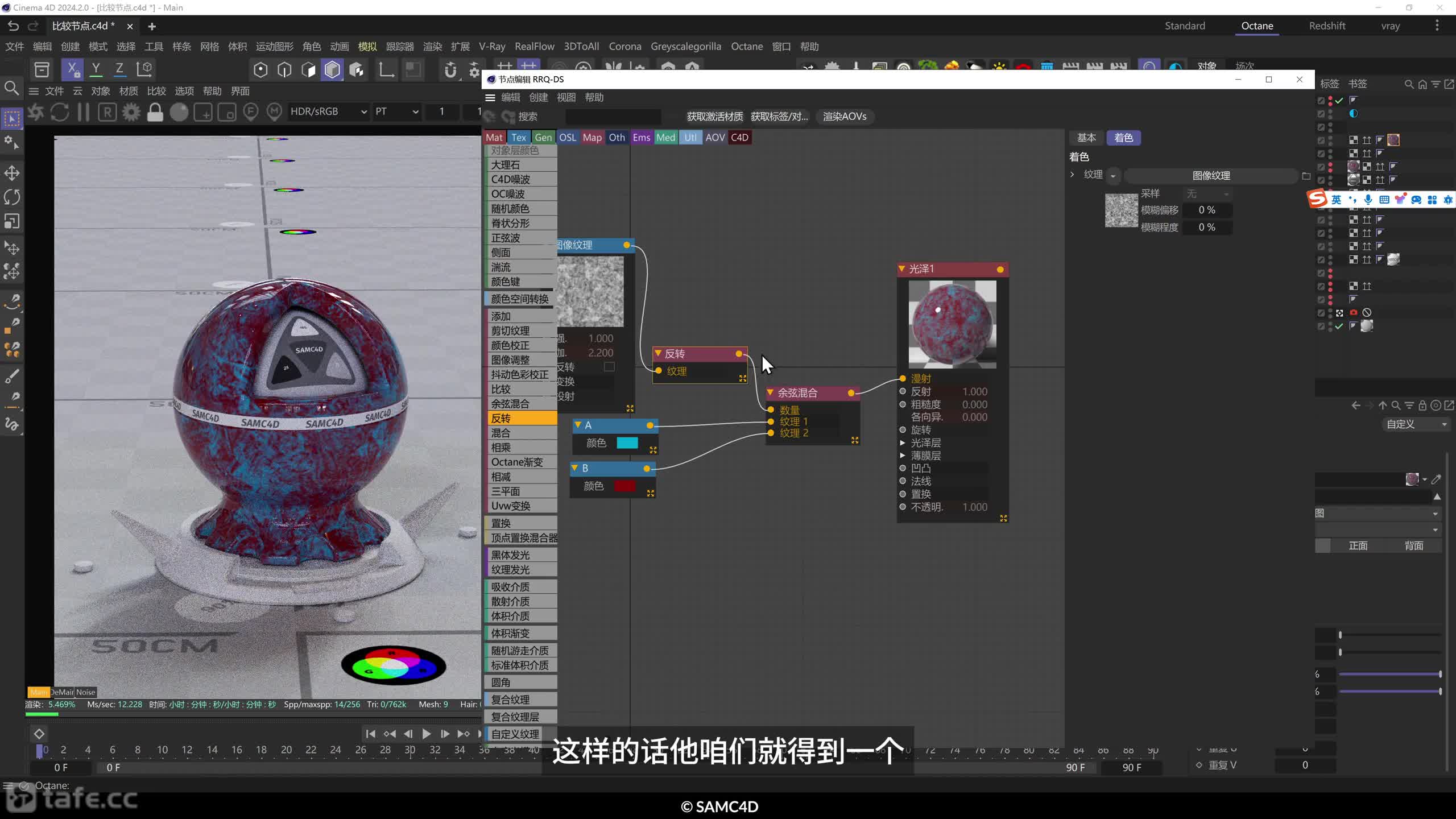
Task: Click the 图像纹理 button in 着色 panel
Action: [1211, 176]
